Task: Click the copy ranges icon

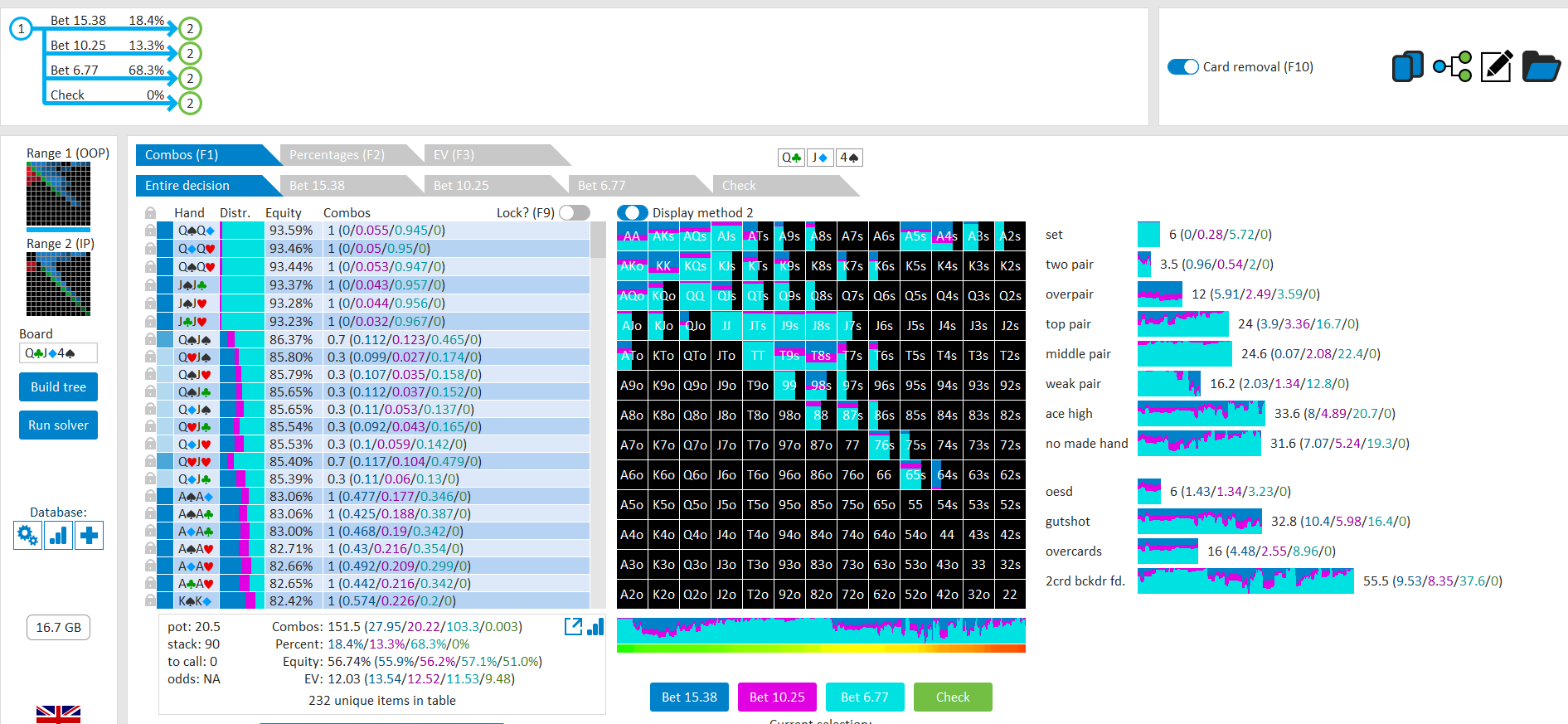Action: [x=1407, y=66]
